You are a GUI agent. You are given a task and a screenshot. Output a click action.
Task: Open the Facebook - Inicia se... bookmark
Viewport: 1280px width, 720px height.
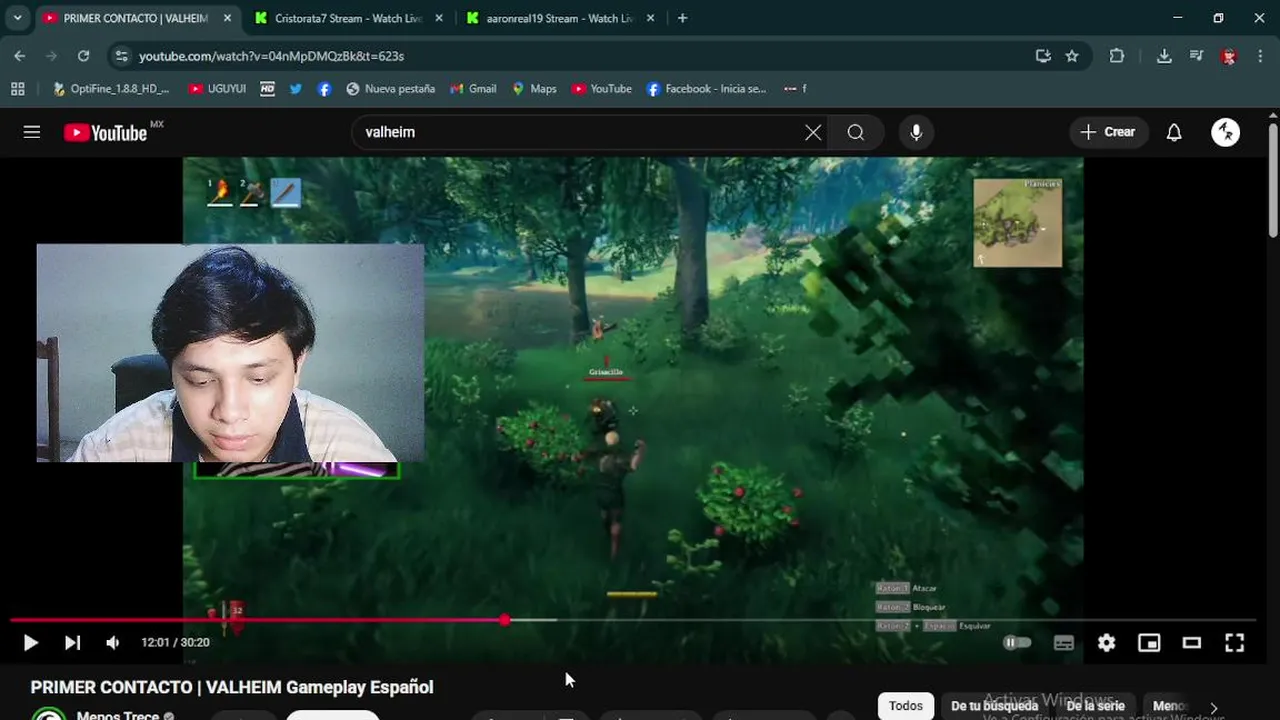(x=707, y=89)
